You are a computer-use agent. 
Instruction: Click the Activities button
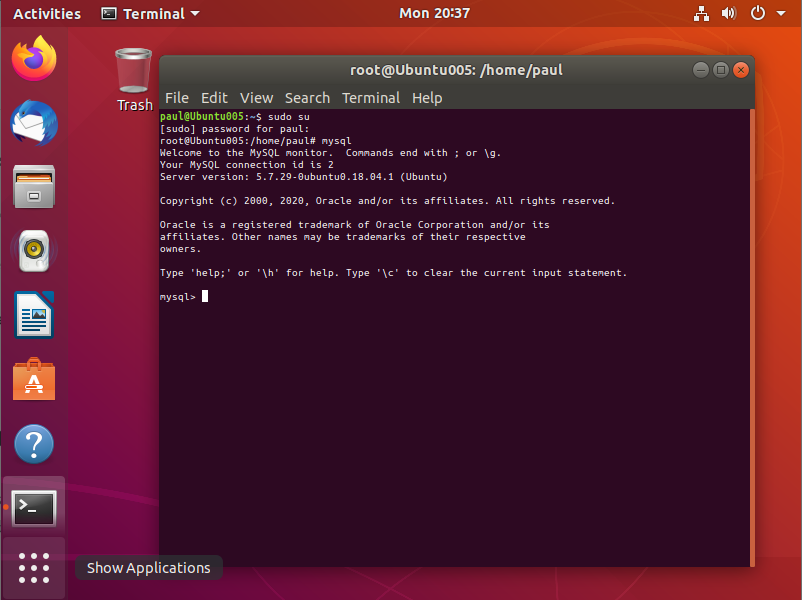[47, 13]
